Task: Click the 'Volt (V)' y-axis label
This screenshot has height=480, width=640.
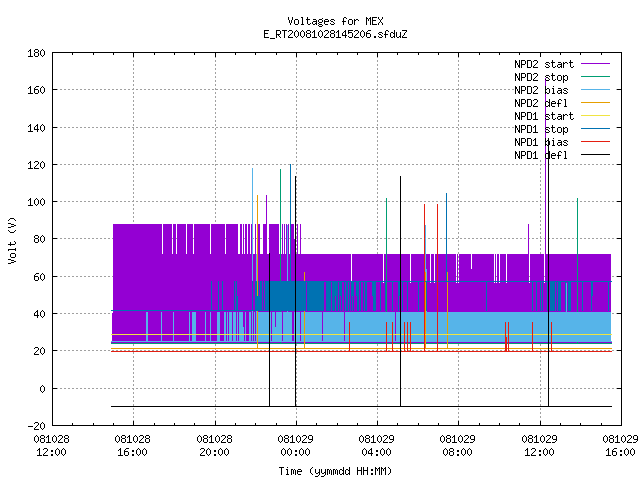Action: point(12,240)
